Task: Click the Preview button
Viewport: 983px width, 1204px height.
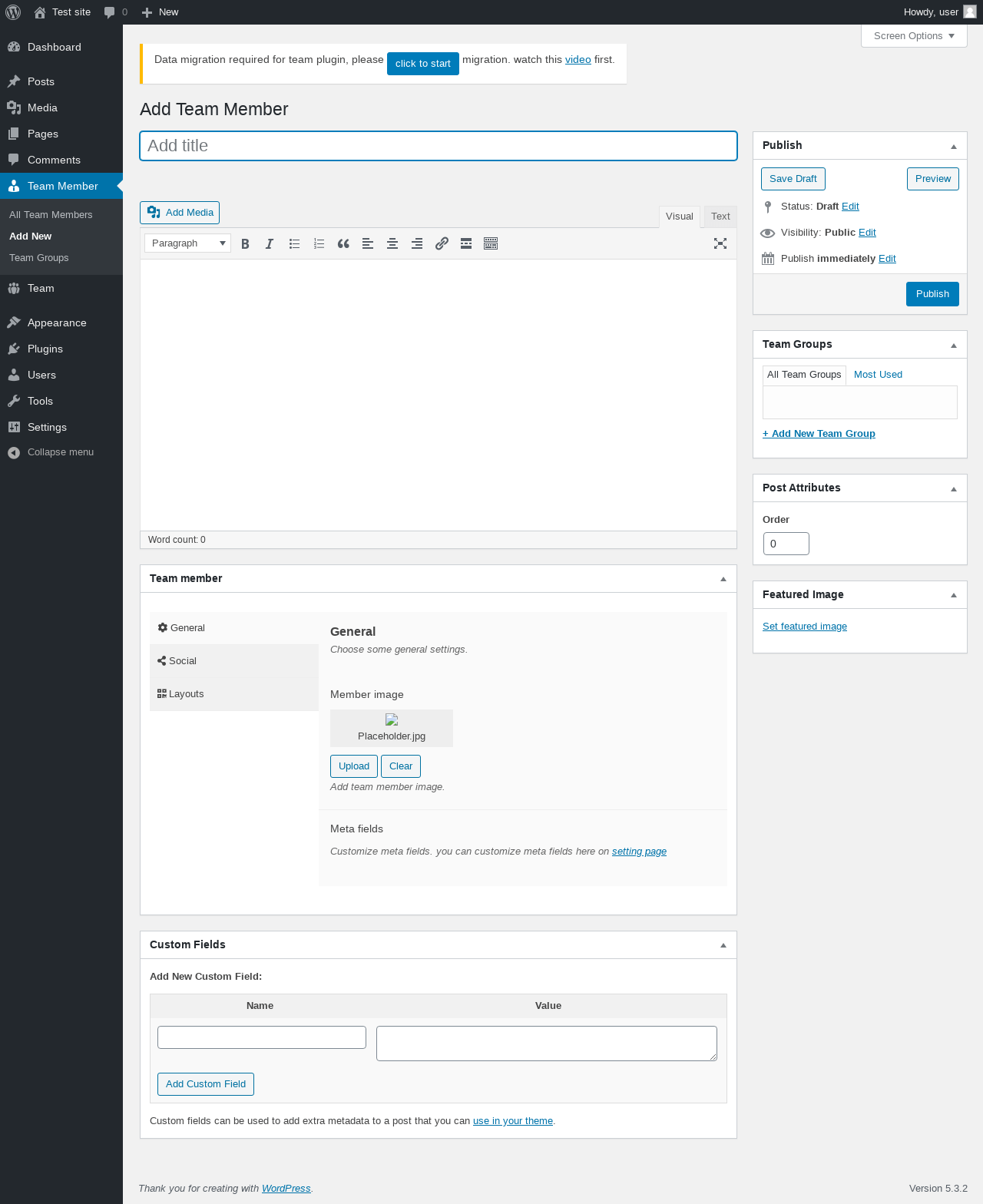Action: coord(933,179)
